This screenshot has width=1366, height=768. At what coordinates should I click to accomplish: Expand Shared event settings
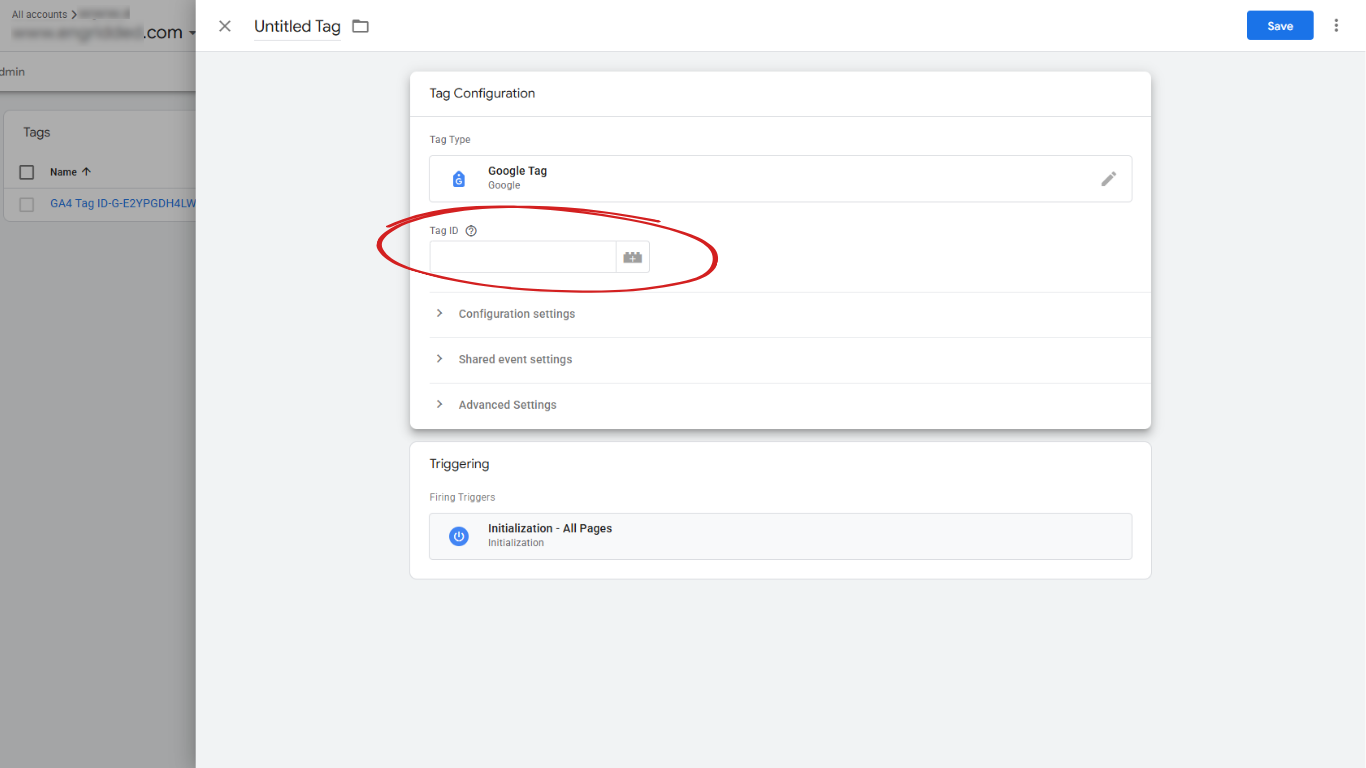[515, 359]
